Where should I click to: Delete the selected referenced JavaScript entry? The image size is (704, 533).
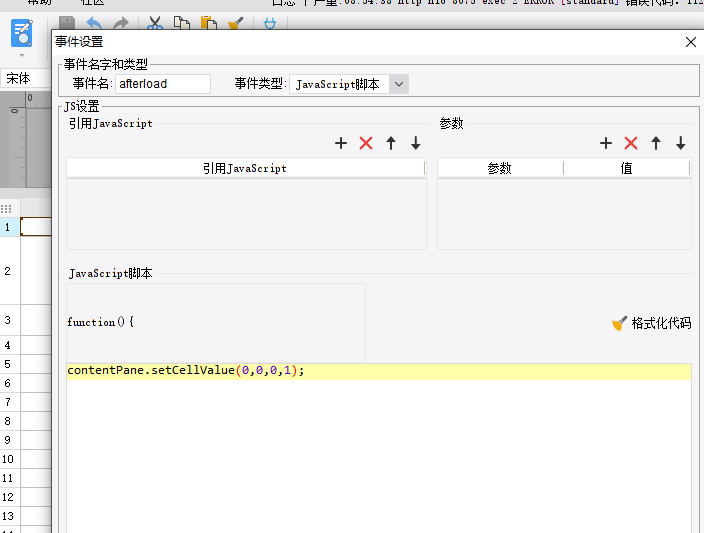point(366,143)
